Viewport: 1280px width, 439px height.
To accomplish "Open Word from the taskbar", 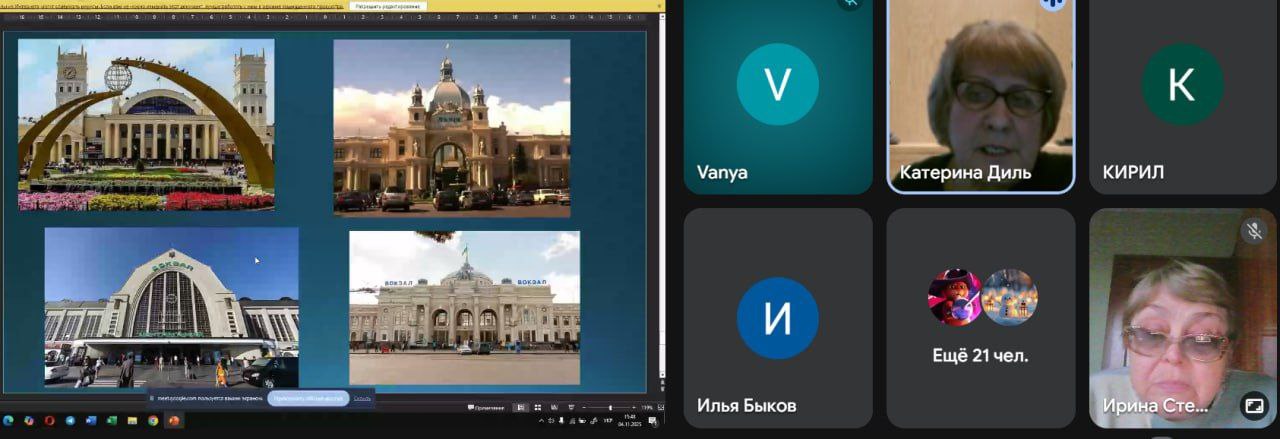I will (x=91, y=420).
